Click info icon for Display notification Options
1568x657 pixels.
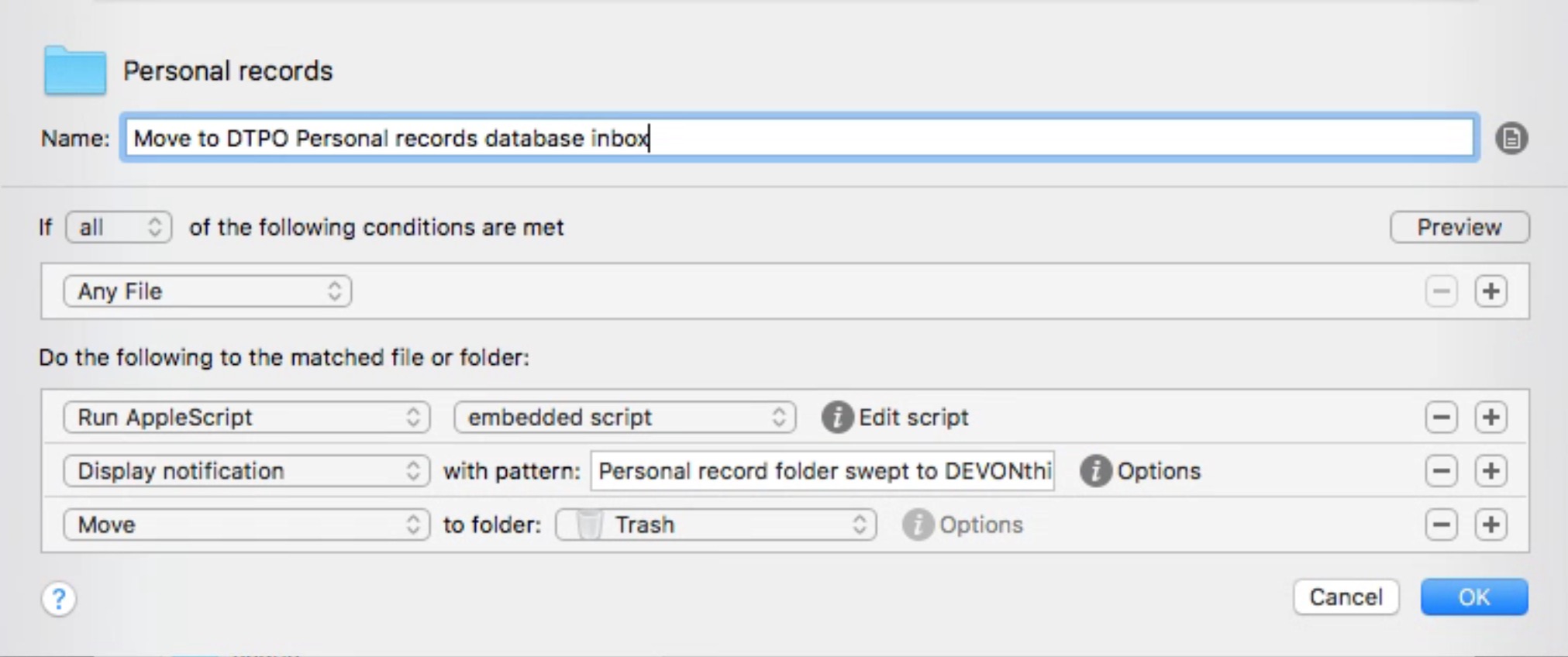point(1095,471)
